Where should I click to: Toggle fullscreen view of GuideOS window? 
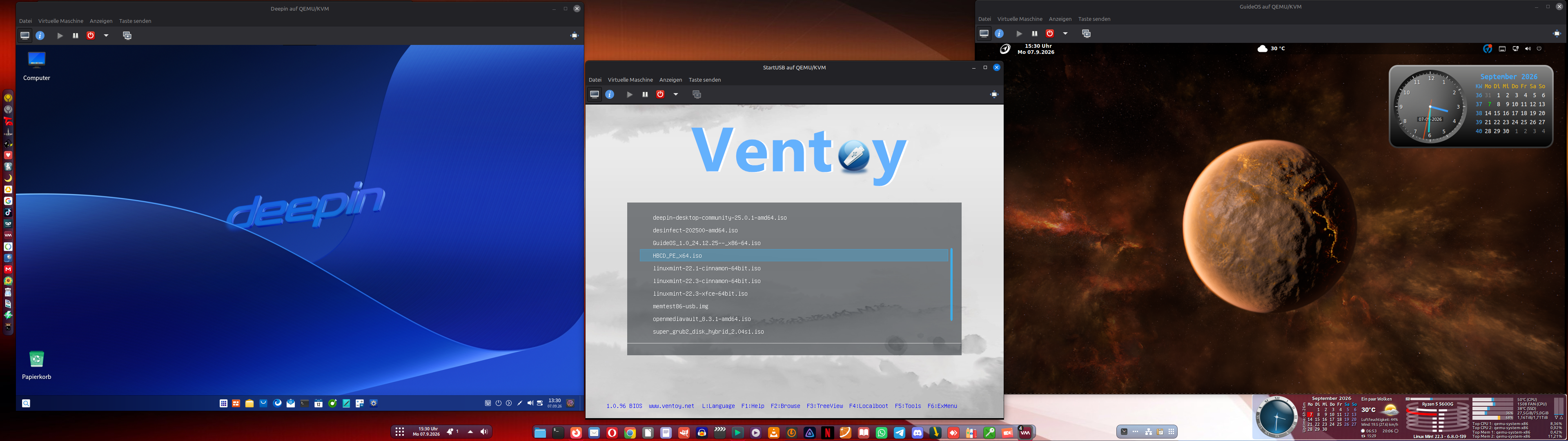1557,33
